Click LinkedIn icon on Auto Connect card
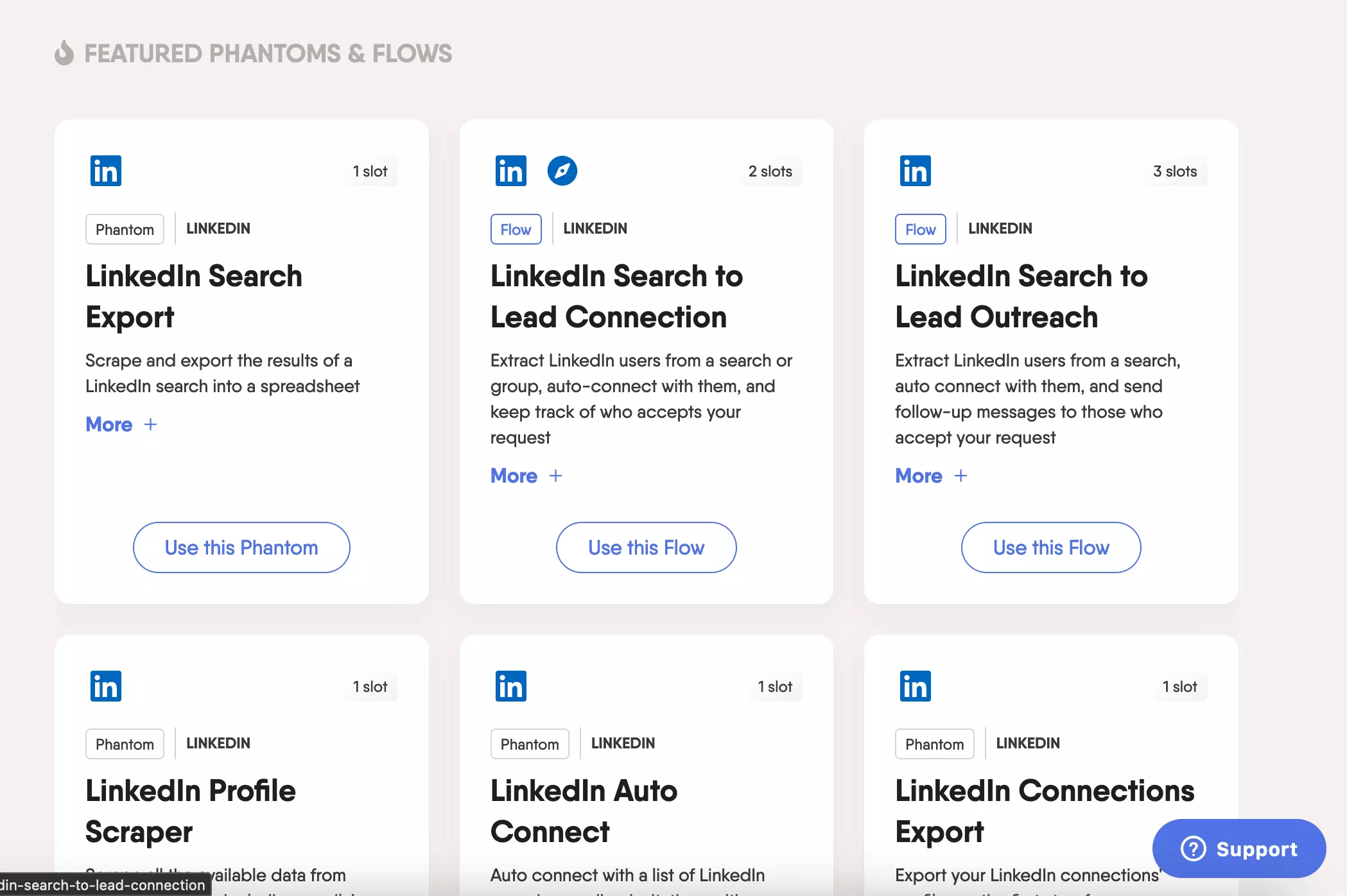The width and height of the screenshot is (1347, 896). [x=510, y=686]
